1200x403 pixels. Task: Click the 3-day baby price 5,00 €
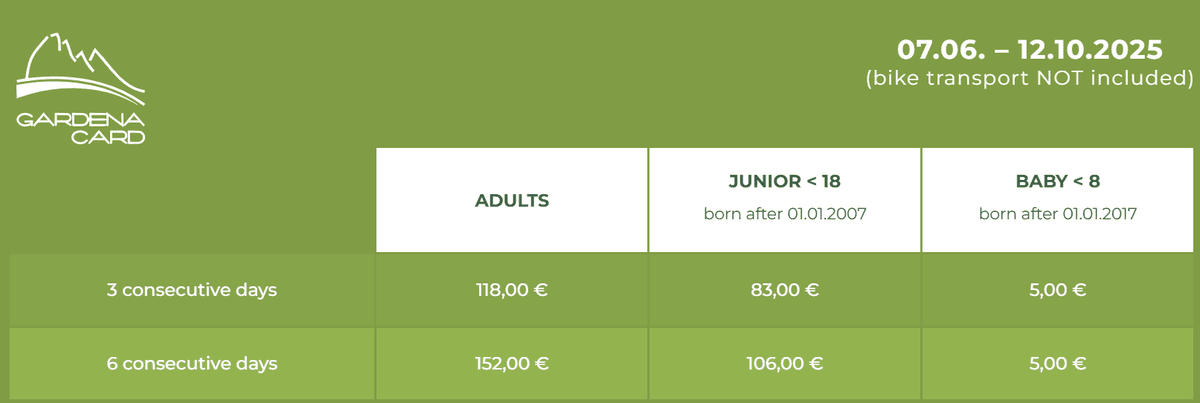pos(1058,291)
